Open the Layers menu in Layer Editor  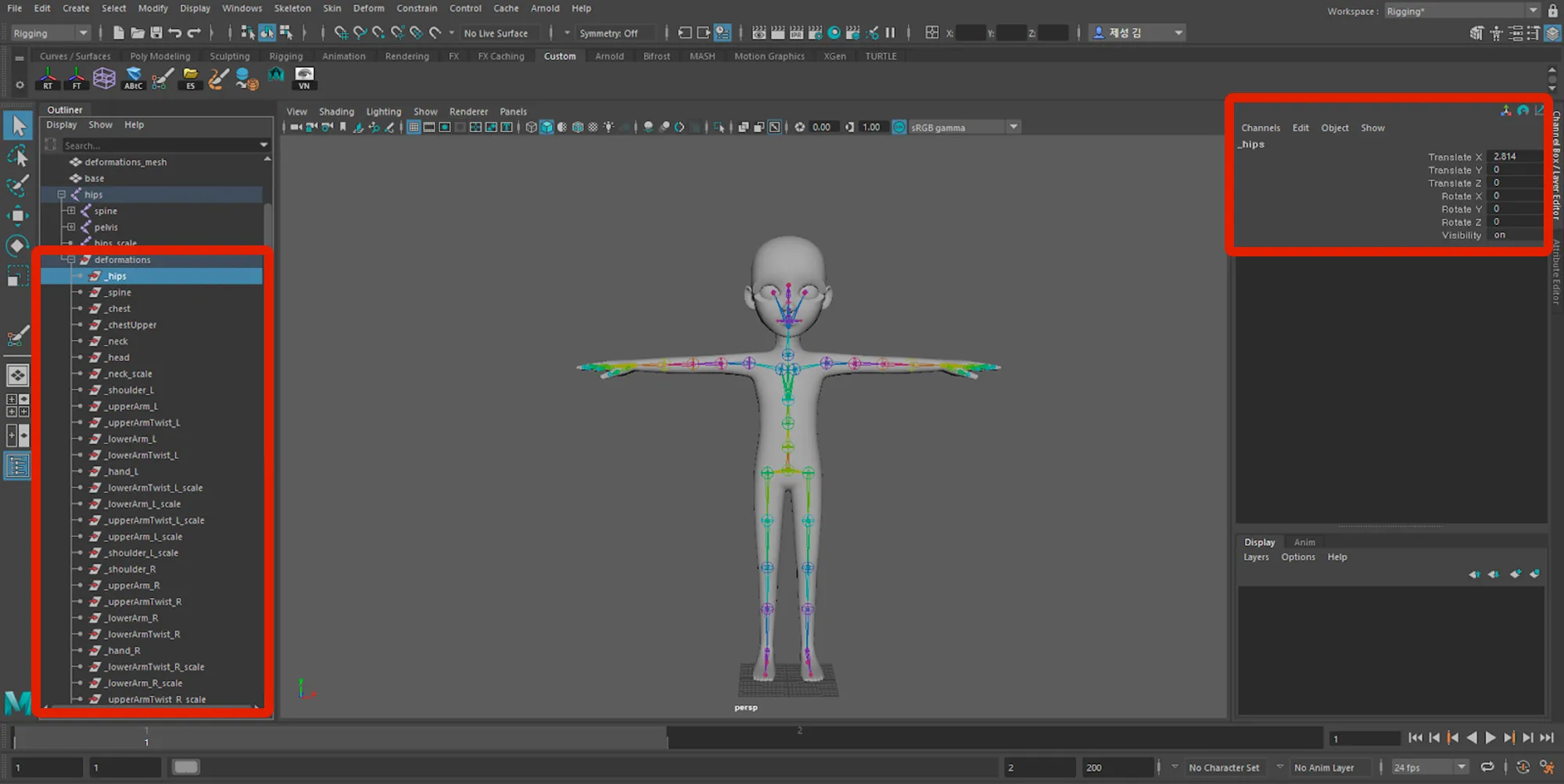click(1256, 557)
